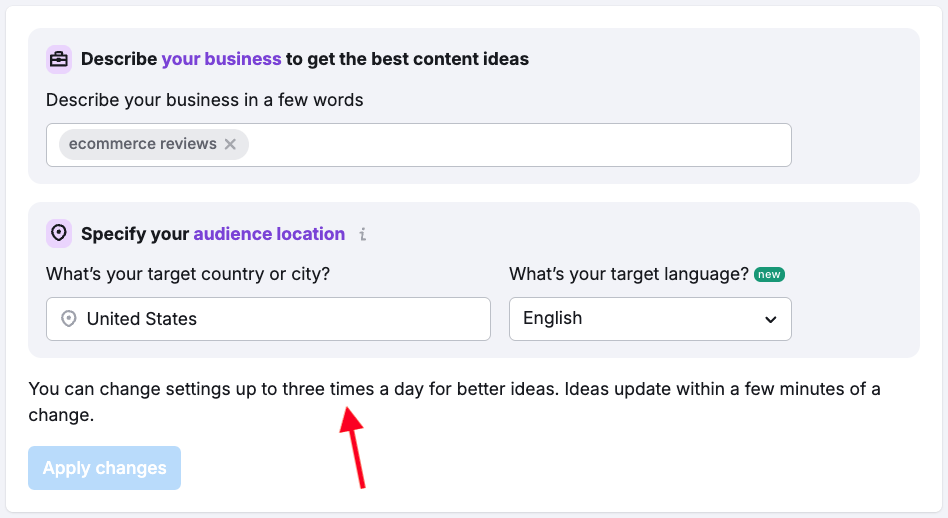Click the purple 'your business' text
The height and width of the screenshot is (518, 948).
pyautogui.click(x=221, y=59)
